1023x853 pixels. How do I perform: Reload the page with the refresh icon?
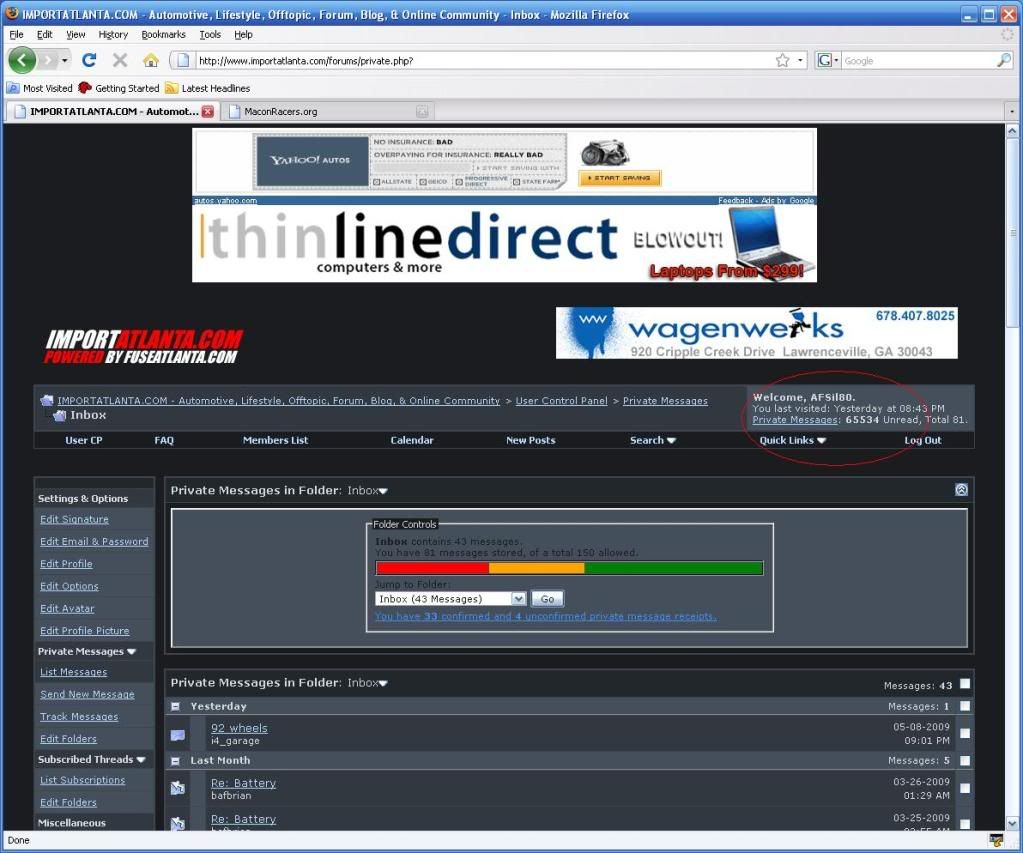tap(89, 61)
